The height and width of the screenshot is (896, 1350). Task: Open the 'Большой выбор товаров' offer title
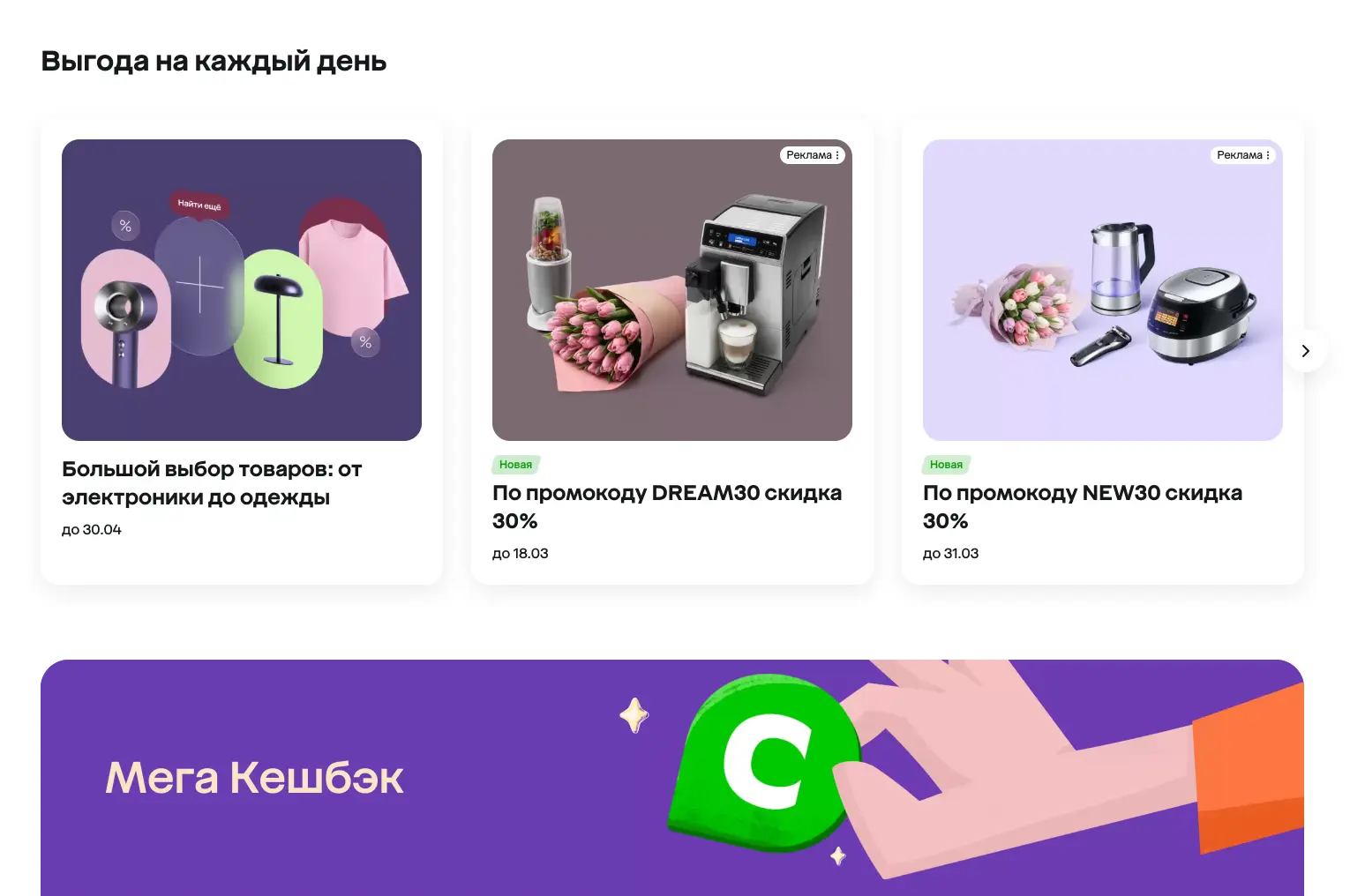212,483
